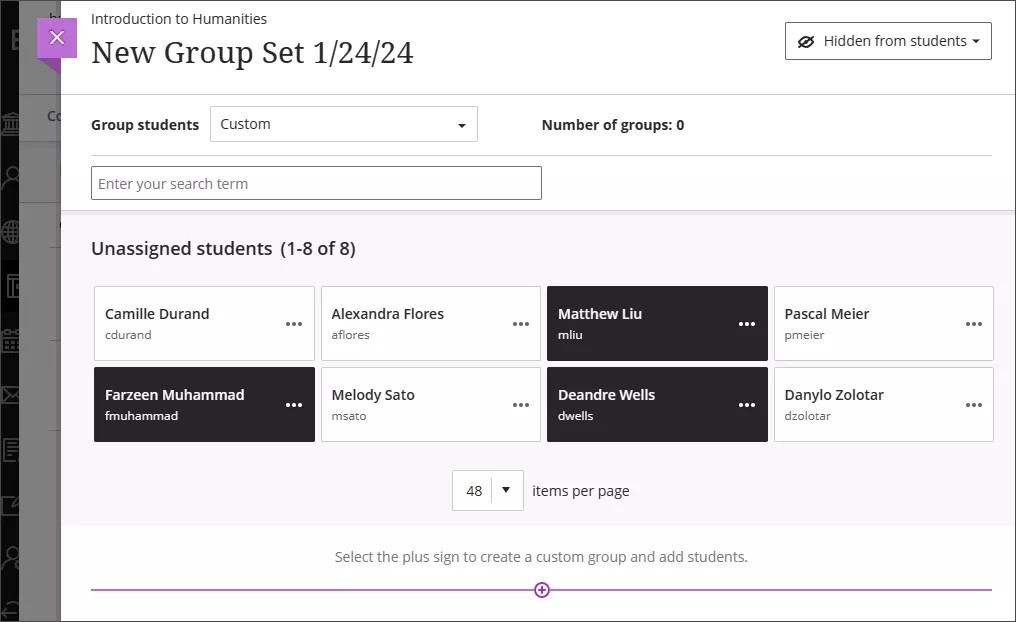
Task: Click the institution building icon in the sidebar
Action: coord(11,115)
